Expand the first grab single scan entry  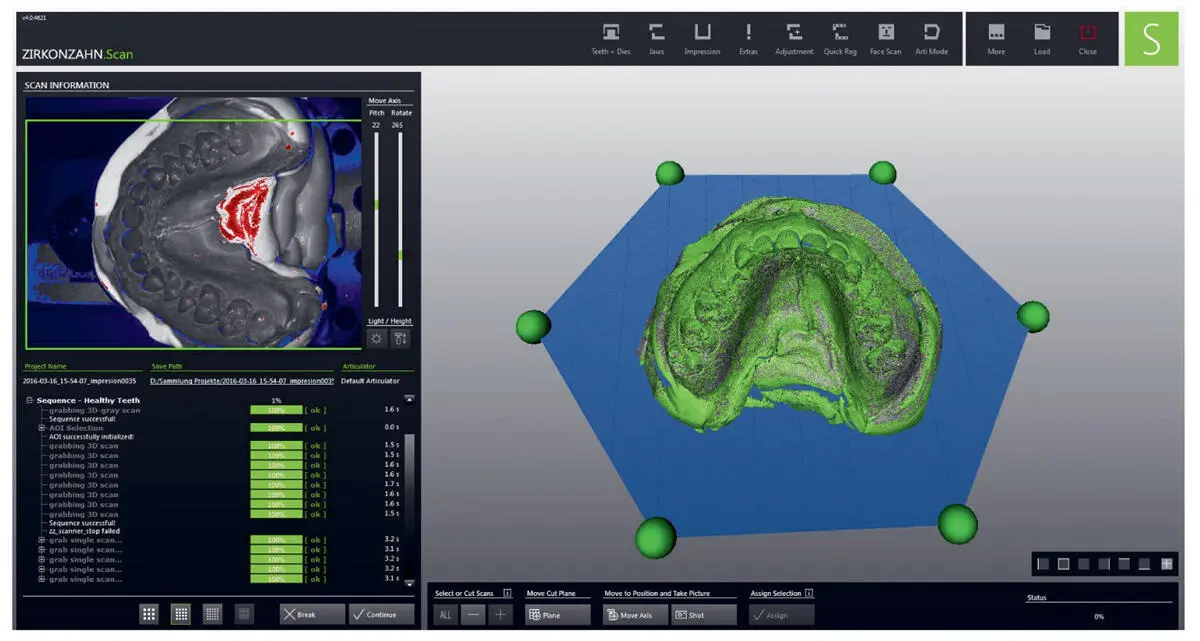point(42,540)
